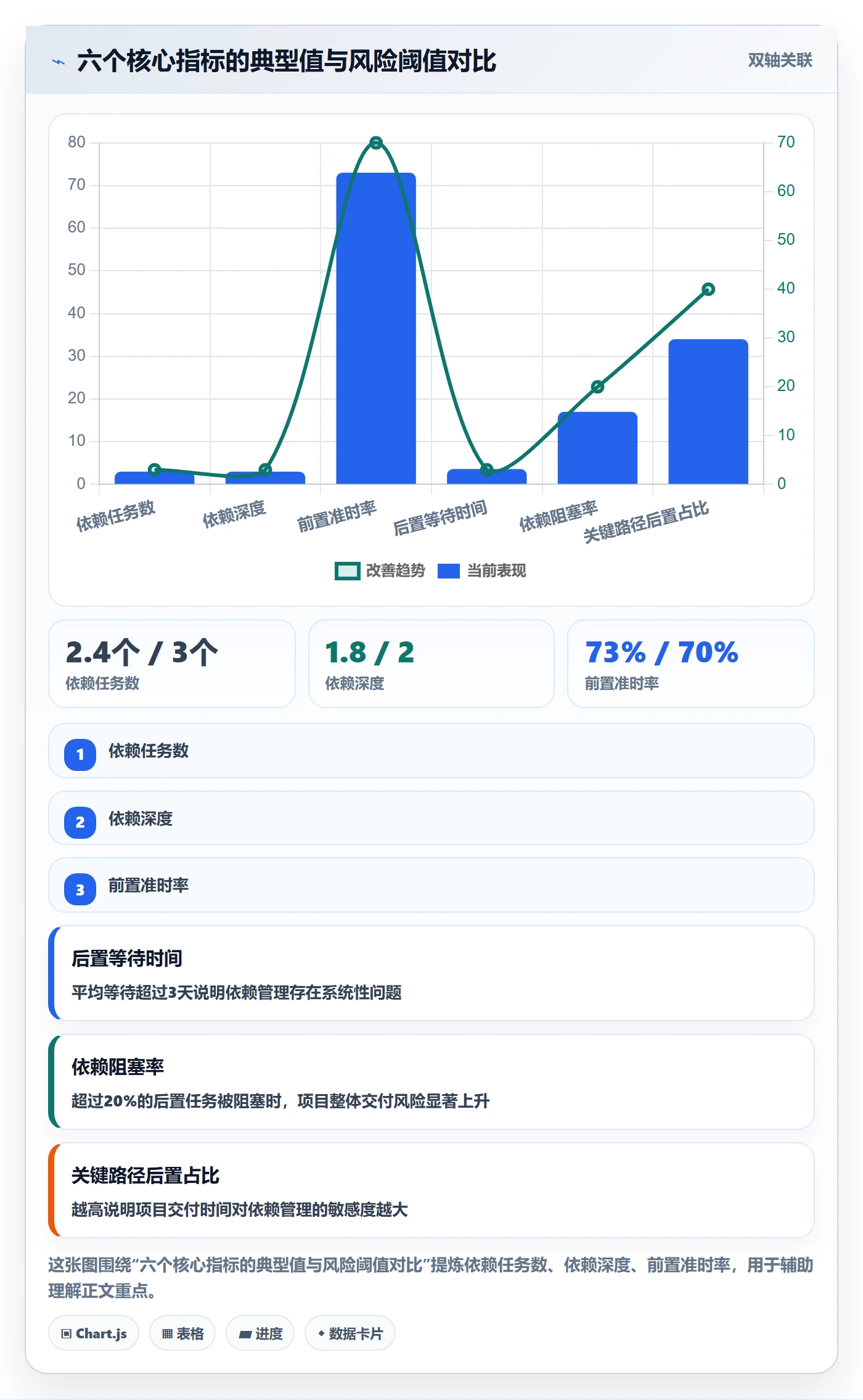Image resolution: width=863 pixels, height=1400 pixels.
Task: Click the line point on the 依赖任务数 bar
Action: coord(155,469)
